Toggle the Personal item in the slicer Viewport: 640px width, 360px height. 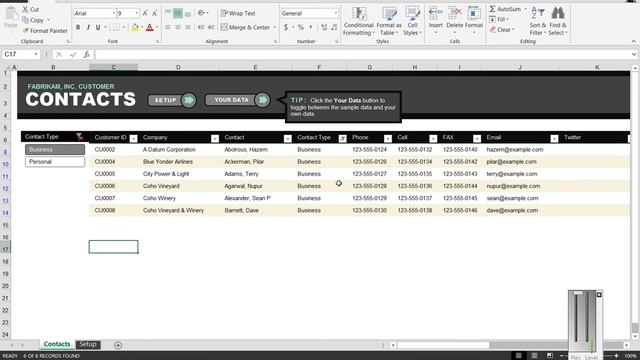(55, 162)
